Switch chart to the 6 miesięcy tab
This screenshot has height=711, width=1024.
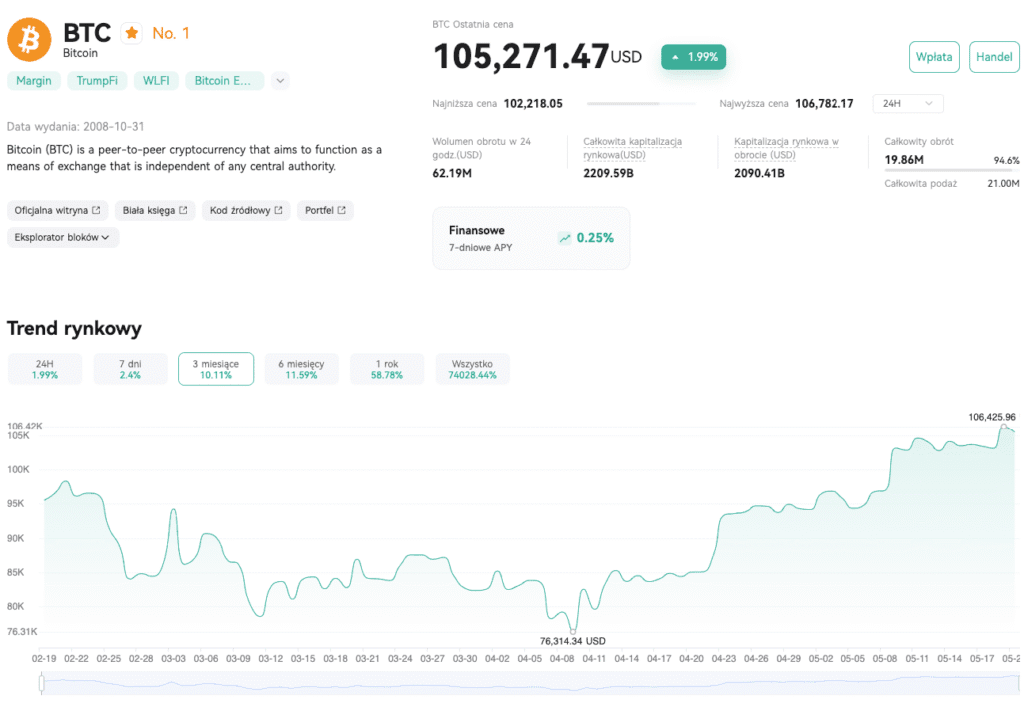click(302, 370)
